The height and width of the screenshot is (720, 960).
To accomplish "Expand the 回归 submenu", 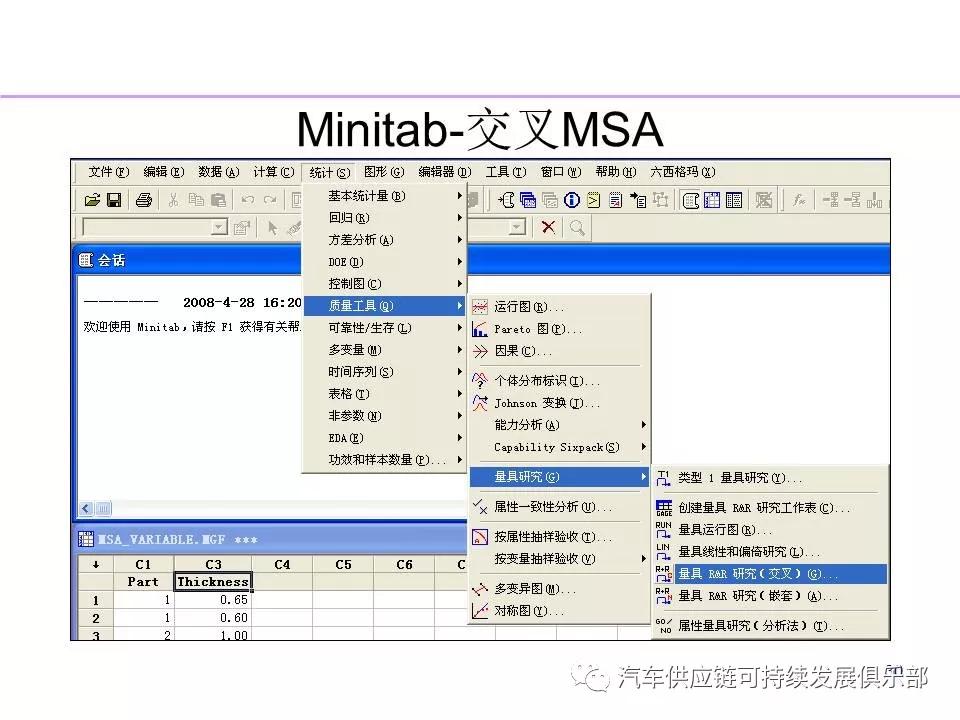I will pyautogui.click(x=384, y=218).
